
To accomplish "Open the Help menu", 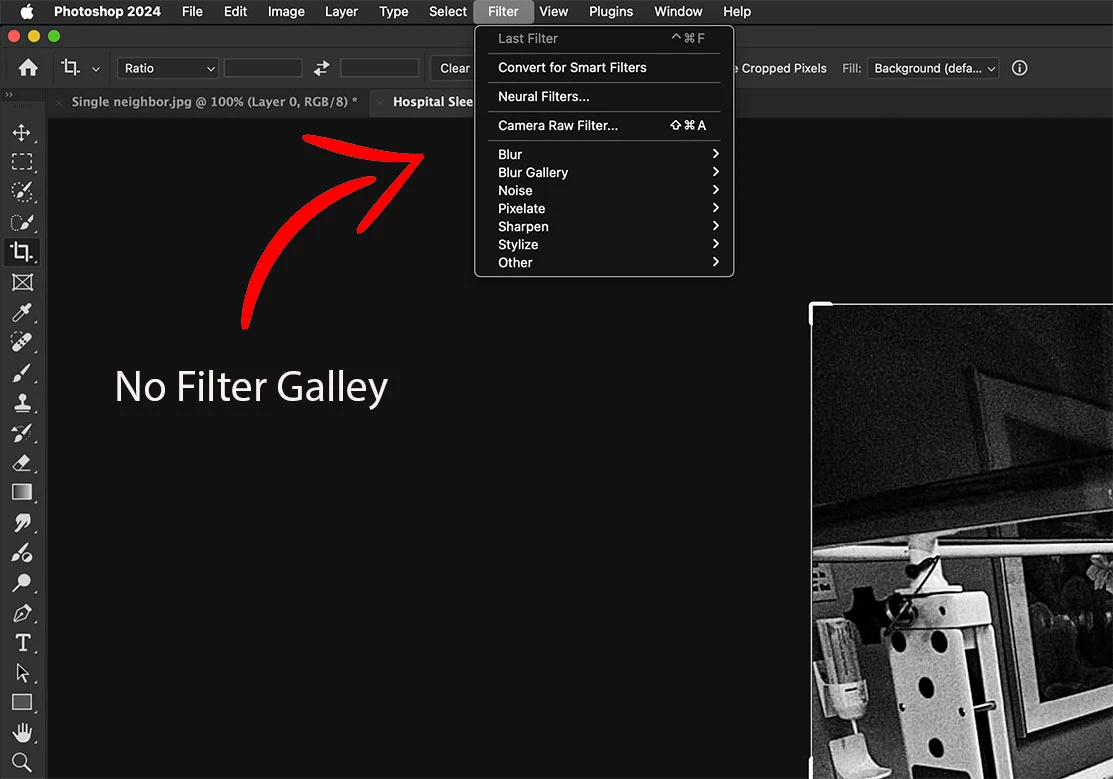I will [x=737, y=11].
